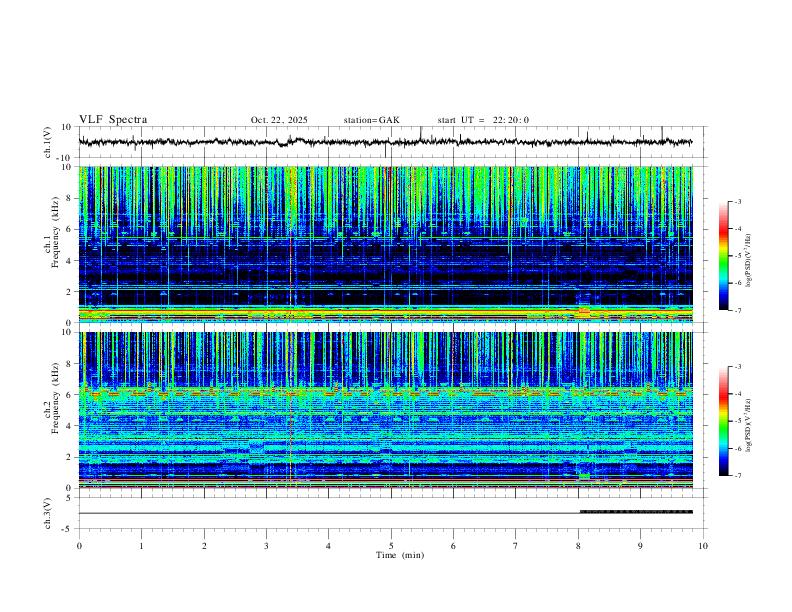Click the 5 minute tick label on time axis
792x612 pixels.
(391, 546)
